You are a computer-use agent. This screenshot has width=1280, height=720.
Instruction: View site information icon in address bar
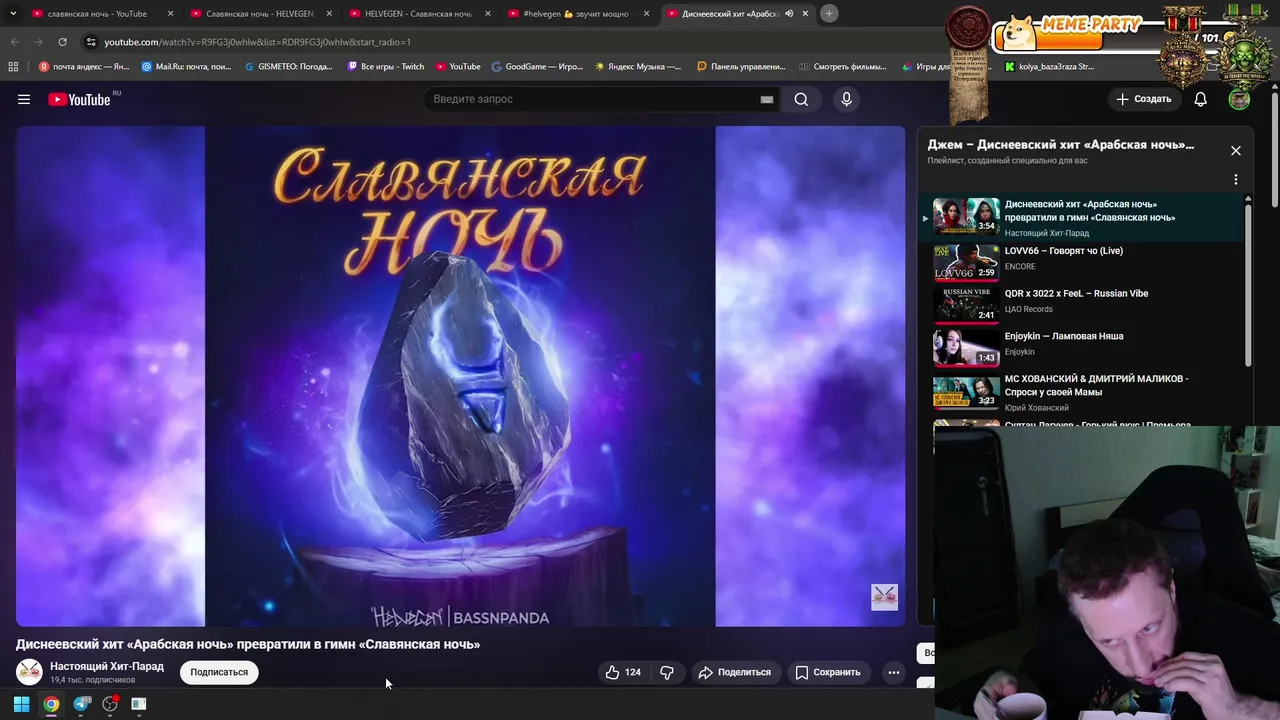(x=91, y=42)
